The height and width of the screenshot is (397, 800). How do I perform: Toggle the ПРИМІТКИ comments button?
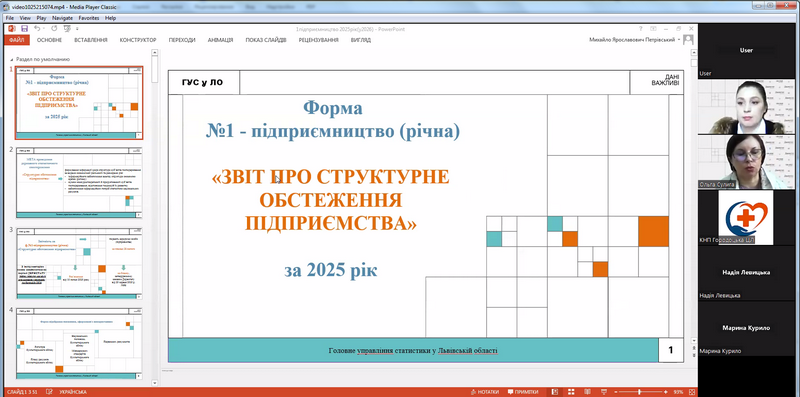coord(523,392)
